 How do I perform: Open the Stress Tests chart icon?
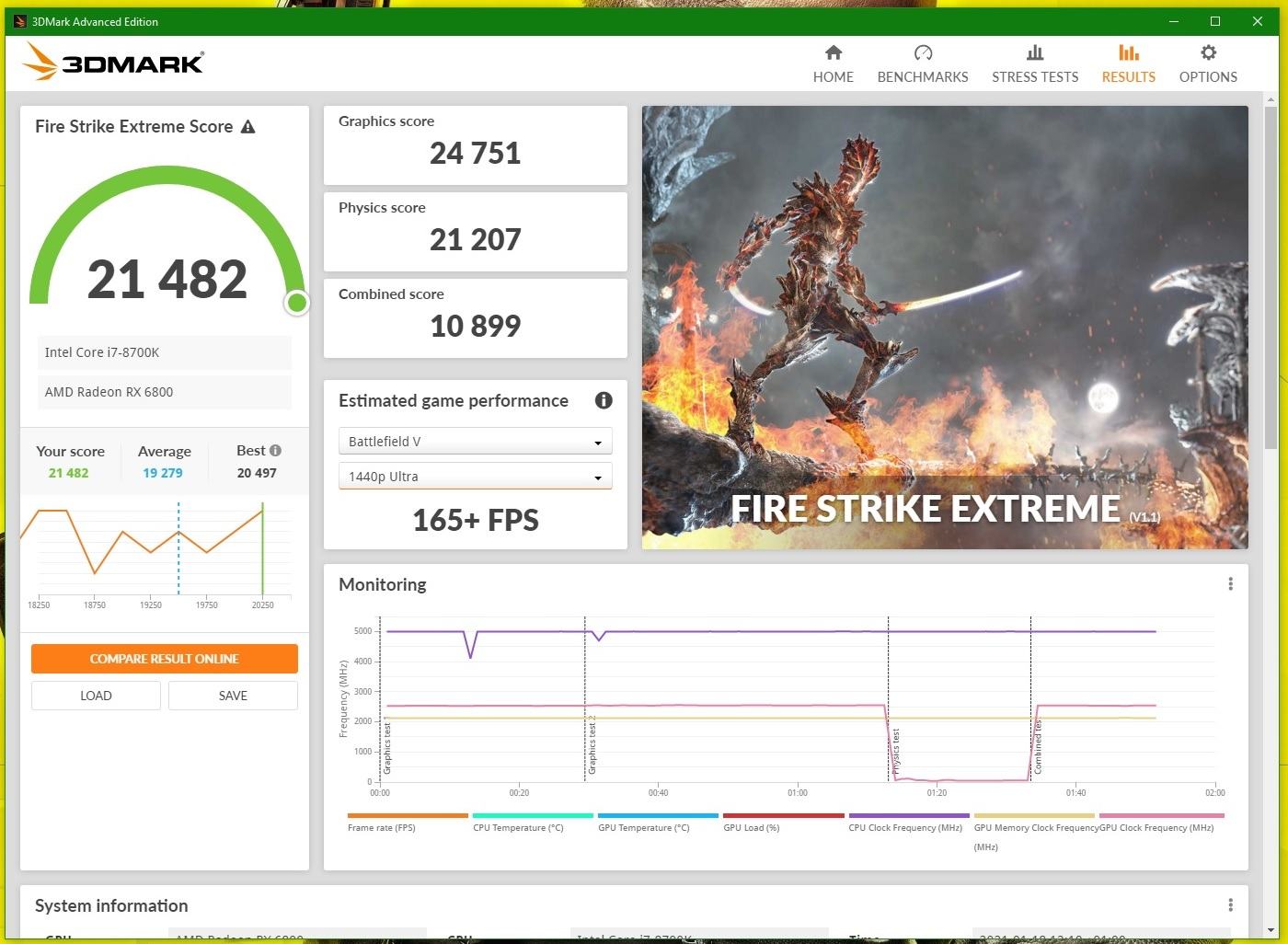(1035, 52)
